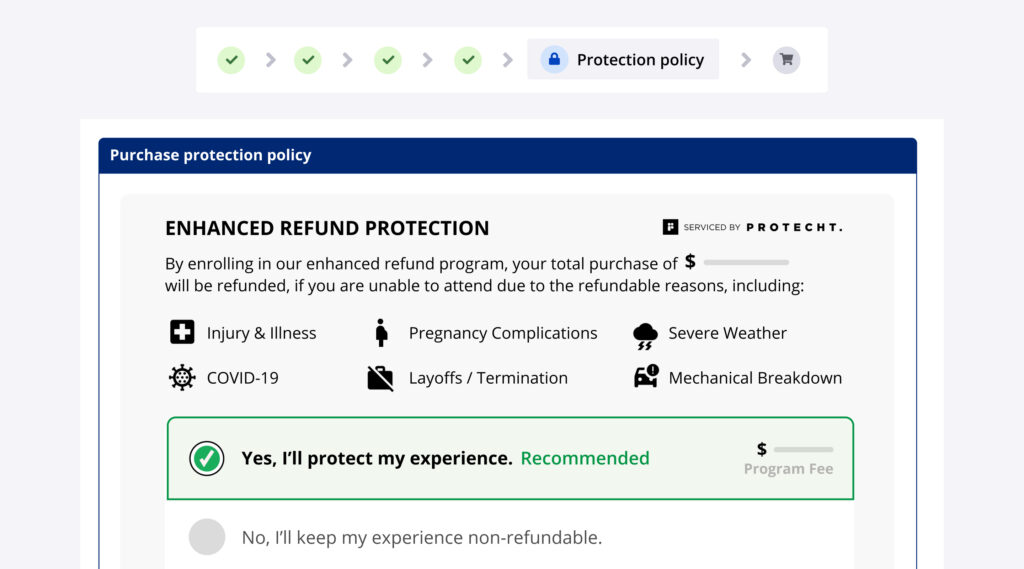Click the Mechanical Breakdown car icon
Viewport: 1024px width, 569px height.
646,377
